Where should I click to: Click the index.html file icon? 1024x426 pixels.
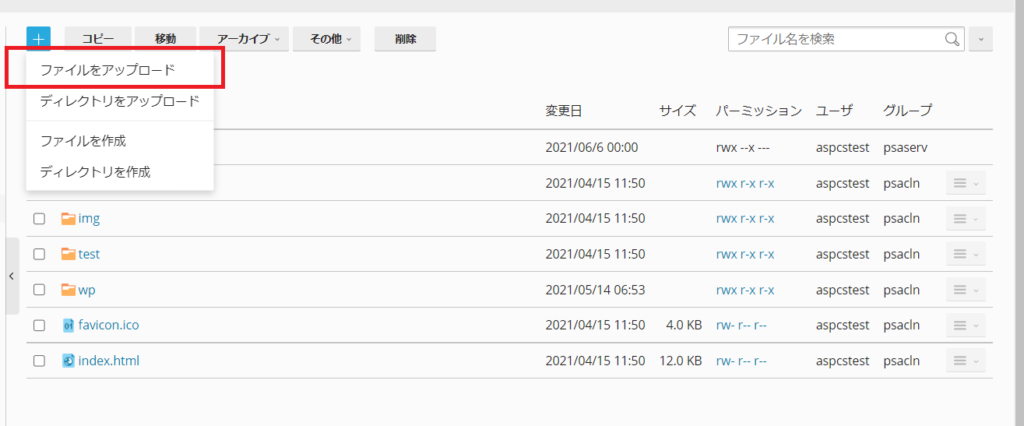coord(68,361)
